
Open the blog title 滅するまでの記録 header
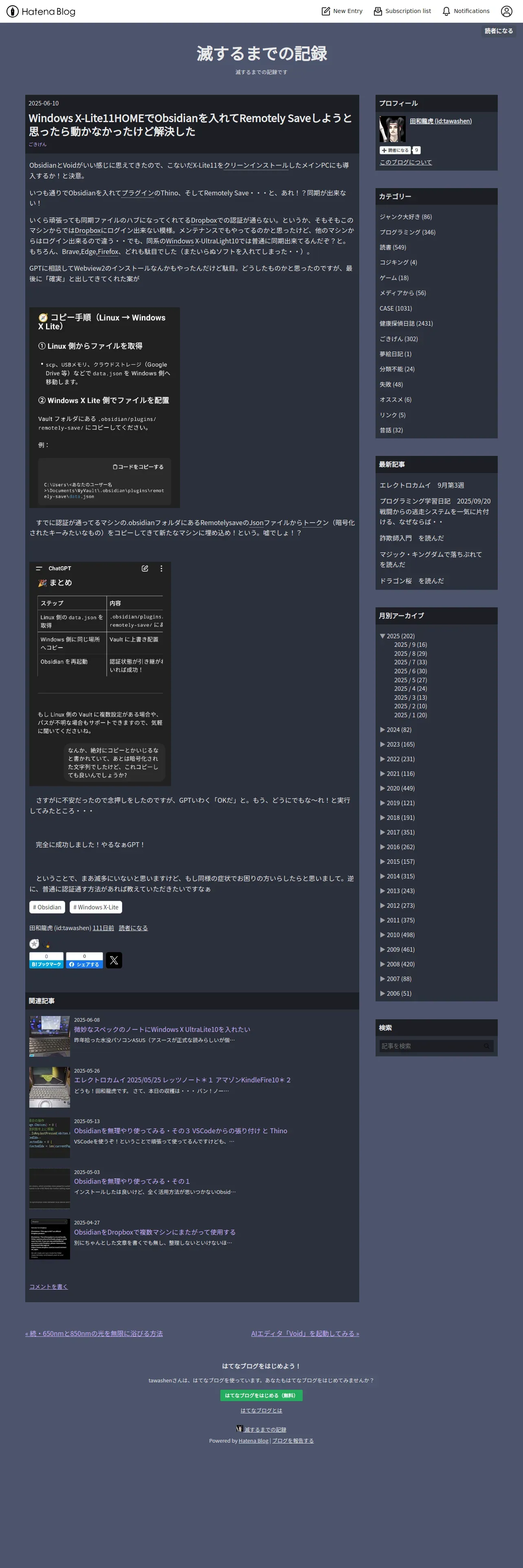(262, 54)
